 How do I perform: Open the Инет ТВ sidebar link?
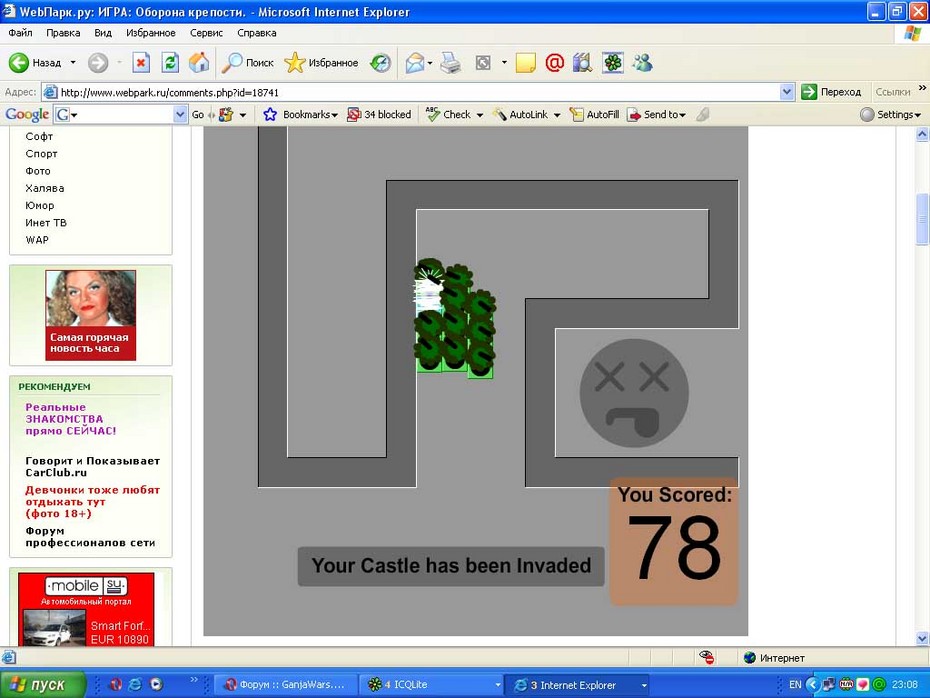click(x=46, y=222)
